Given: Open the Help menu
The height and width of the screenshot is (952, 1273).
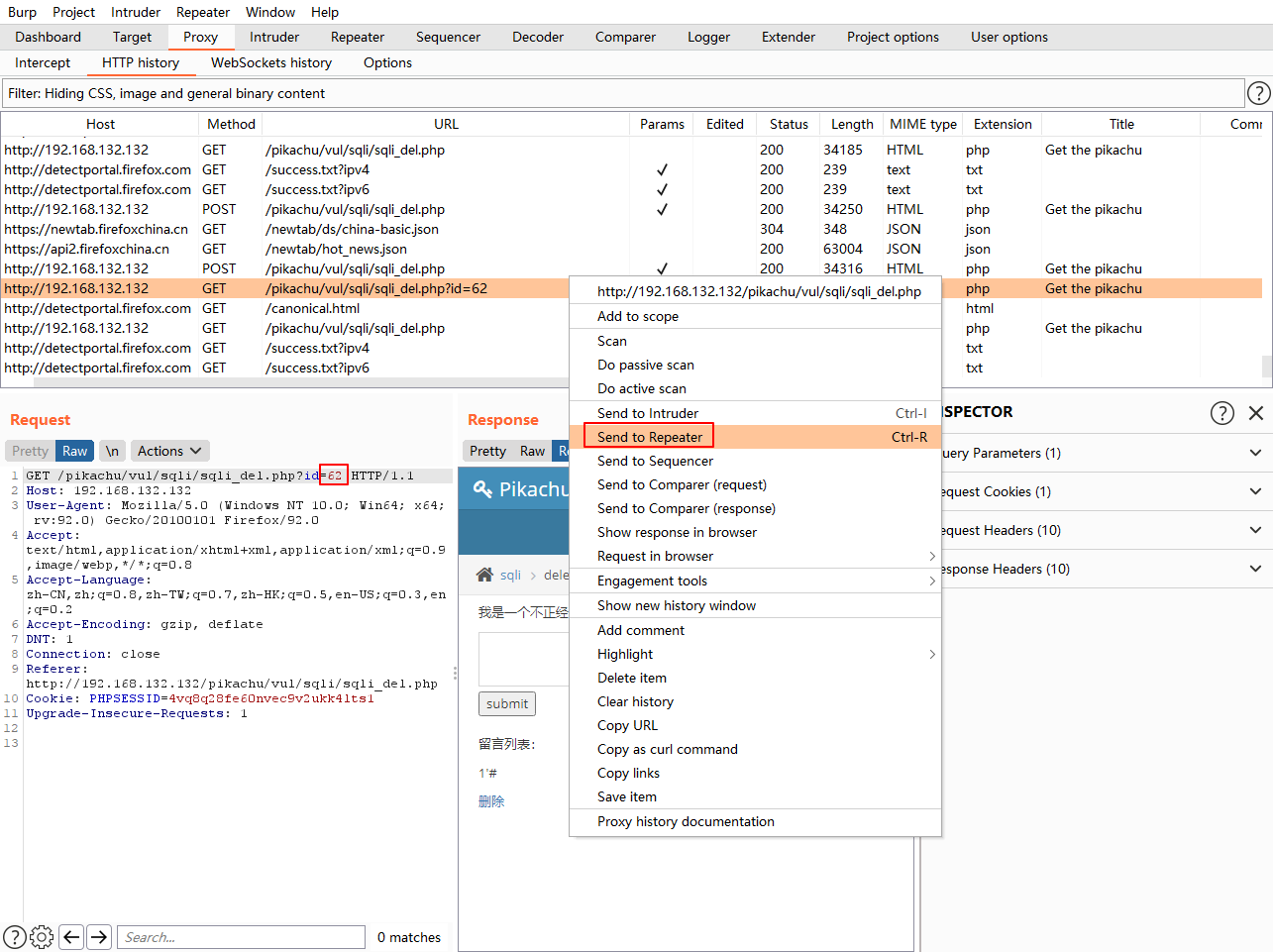Looking at the screenshot, I should 325,12.
